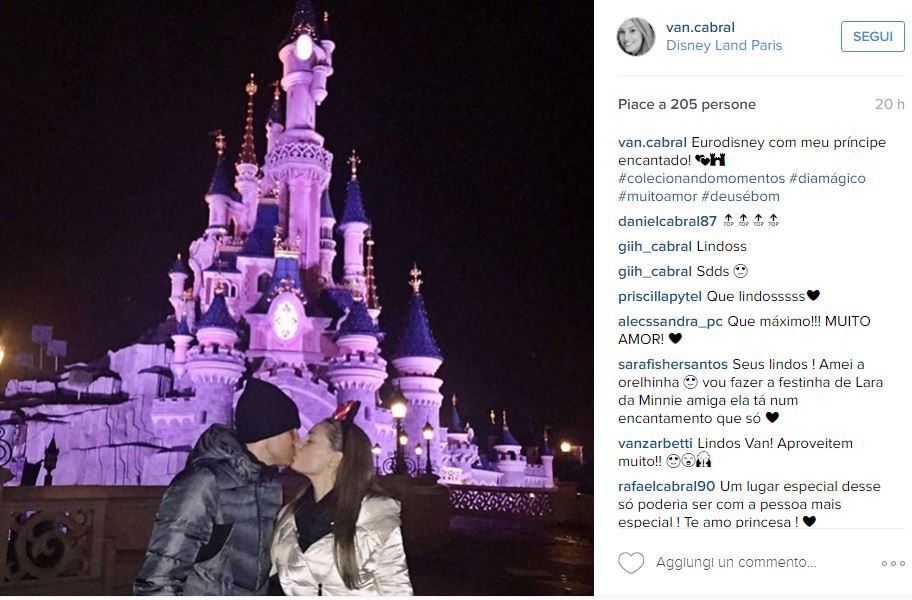Click the 20 h post timestamp
912x600 pixels.
889,105
